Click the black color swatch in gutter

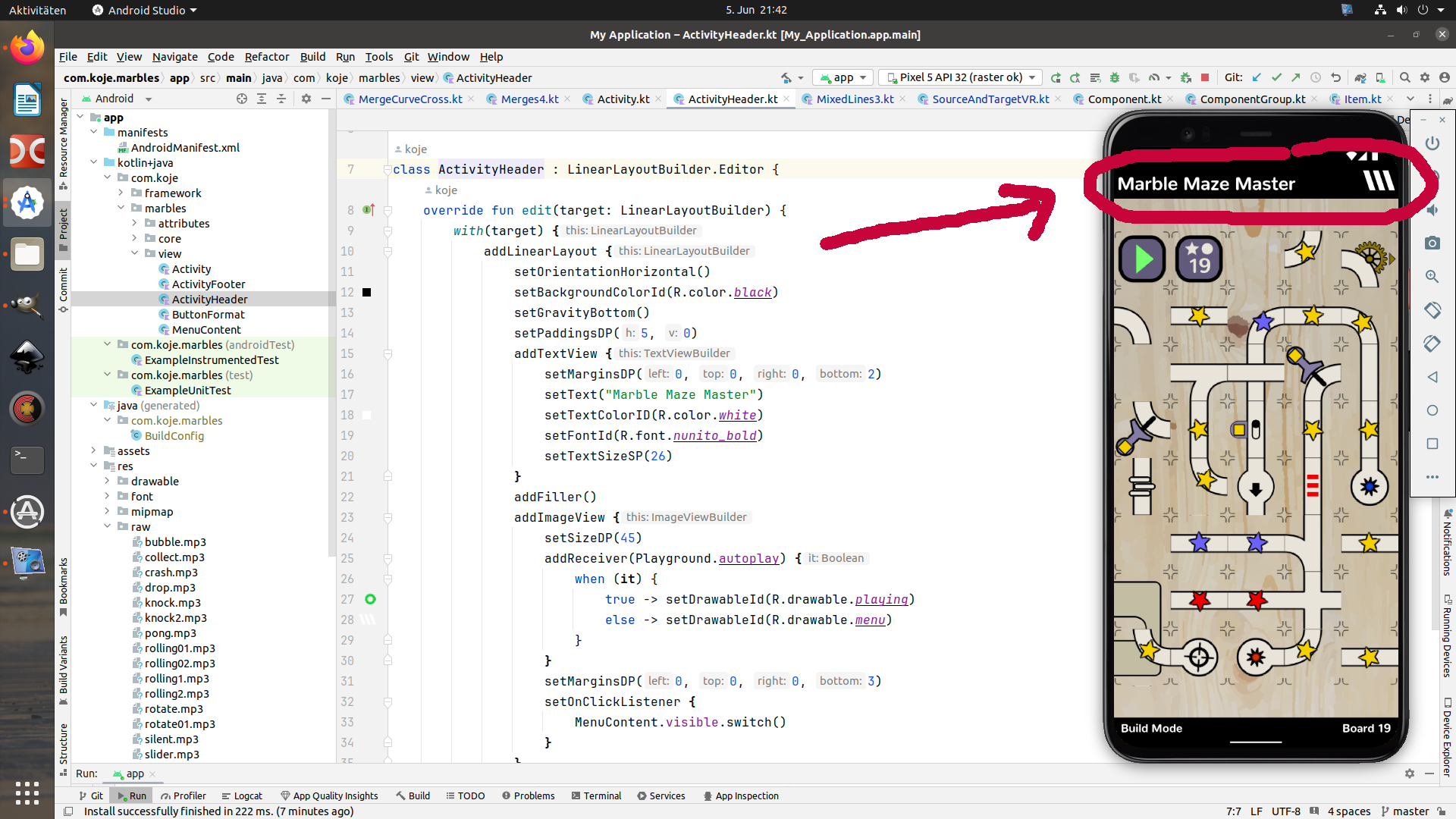[367, 293]
